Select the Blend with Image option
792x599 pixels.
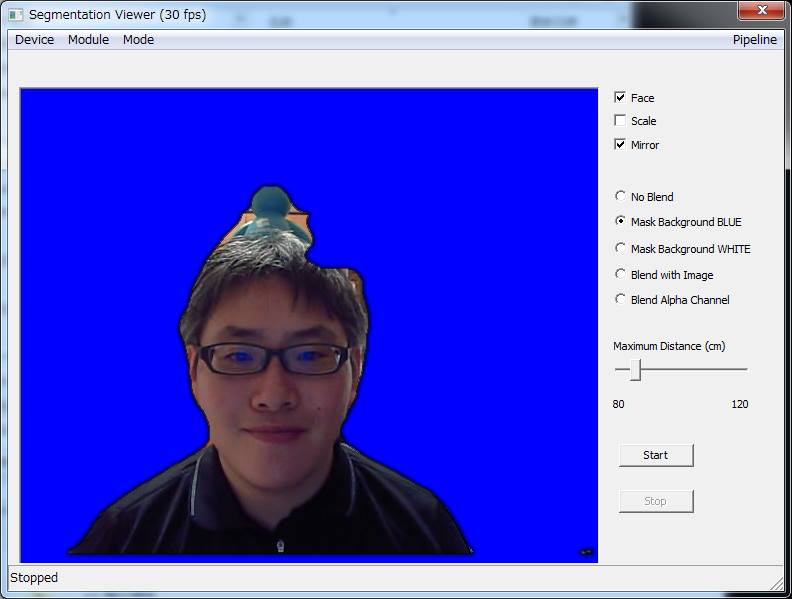pyautogui.click(x=621, y=275)
